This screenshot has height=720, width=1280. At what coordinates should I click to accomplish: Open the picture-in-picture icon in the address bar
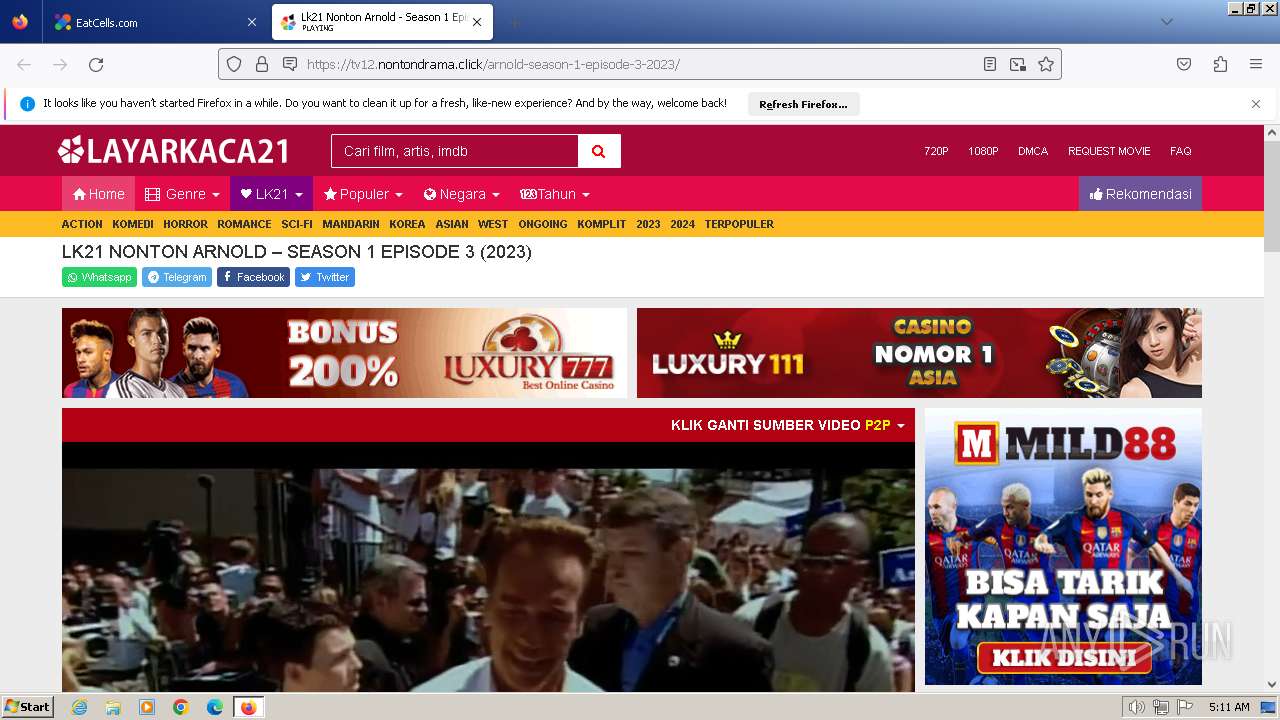[1018, 64]
